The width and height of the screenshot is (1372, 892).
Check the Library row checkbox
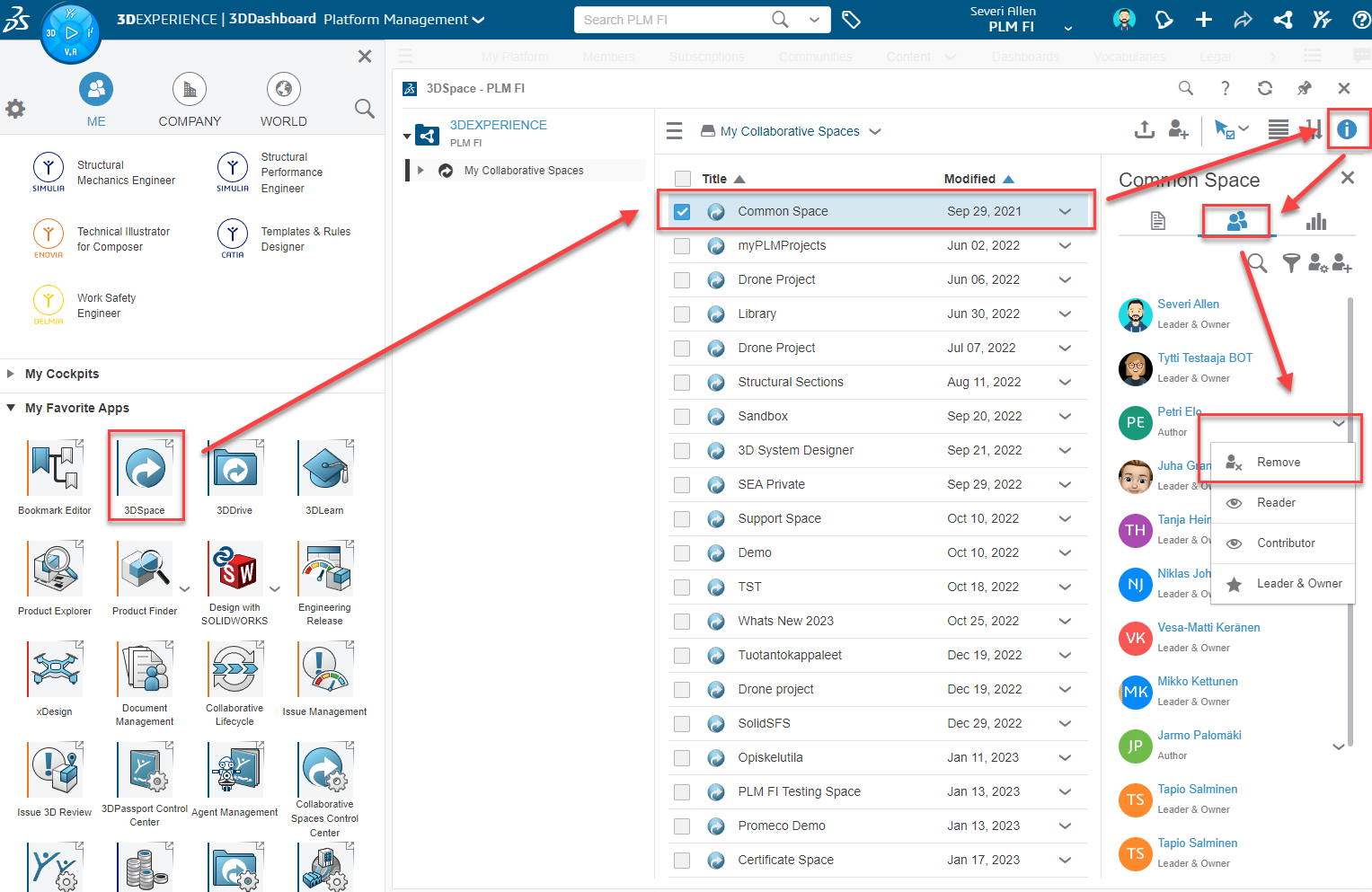(x=683, y=314)
